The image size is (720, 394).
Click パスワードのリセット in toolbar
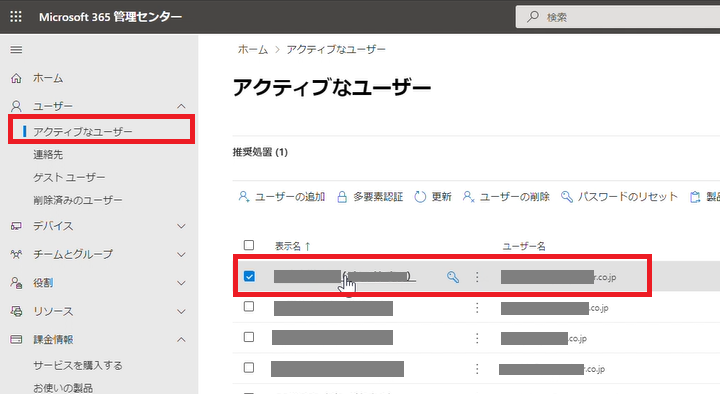point(619,197)
